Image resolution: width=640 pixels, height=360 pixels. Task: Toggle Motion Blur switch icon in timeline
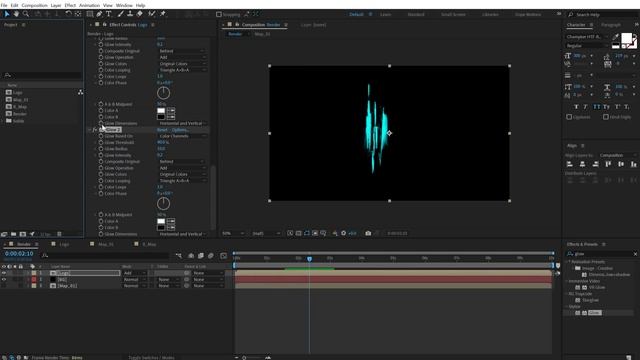click(x=211, y=256)
